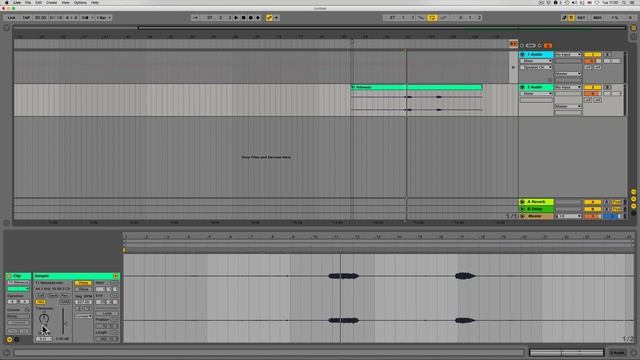Select the Adrenaline clip in arrangement
Screen dimensions: 640x360
click(417, 87)
